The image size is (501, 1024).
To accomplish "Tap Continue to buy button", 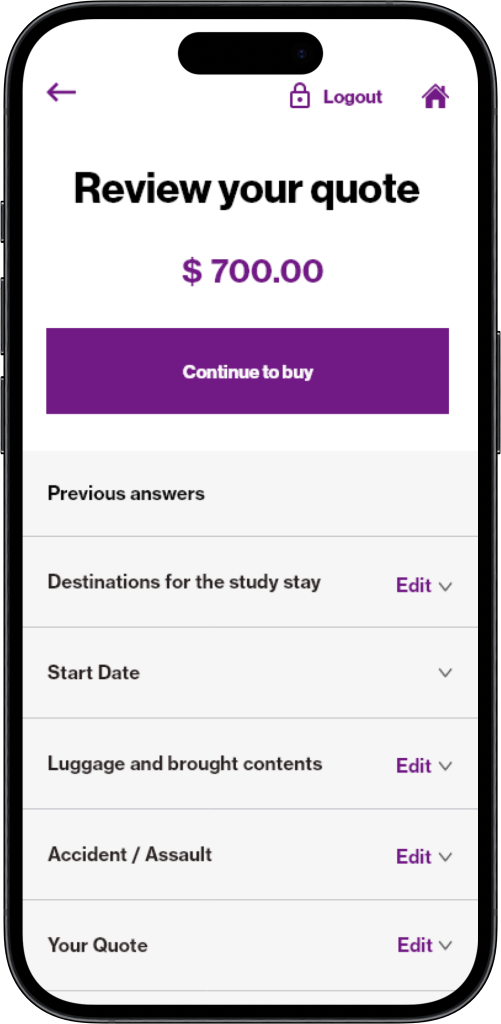I will click(248, 371).
